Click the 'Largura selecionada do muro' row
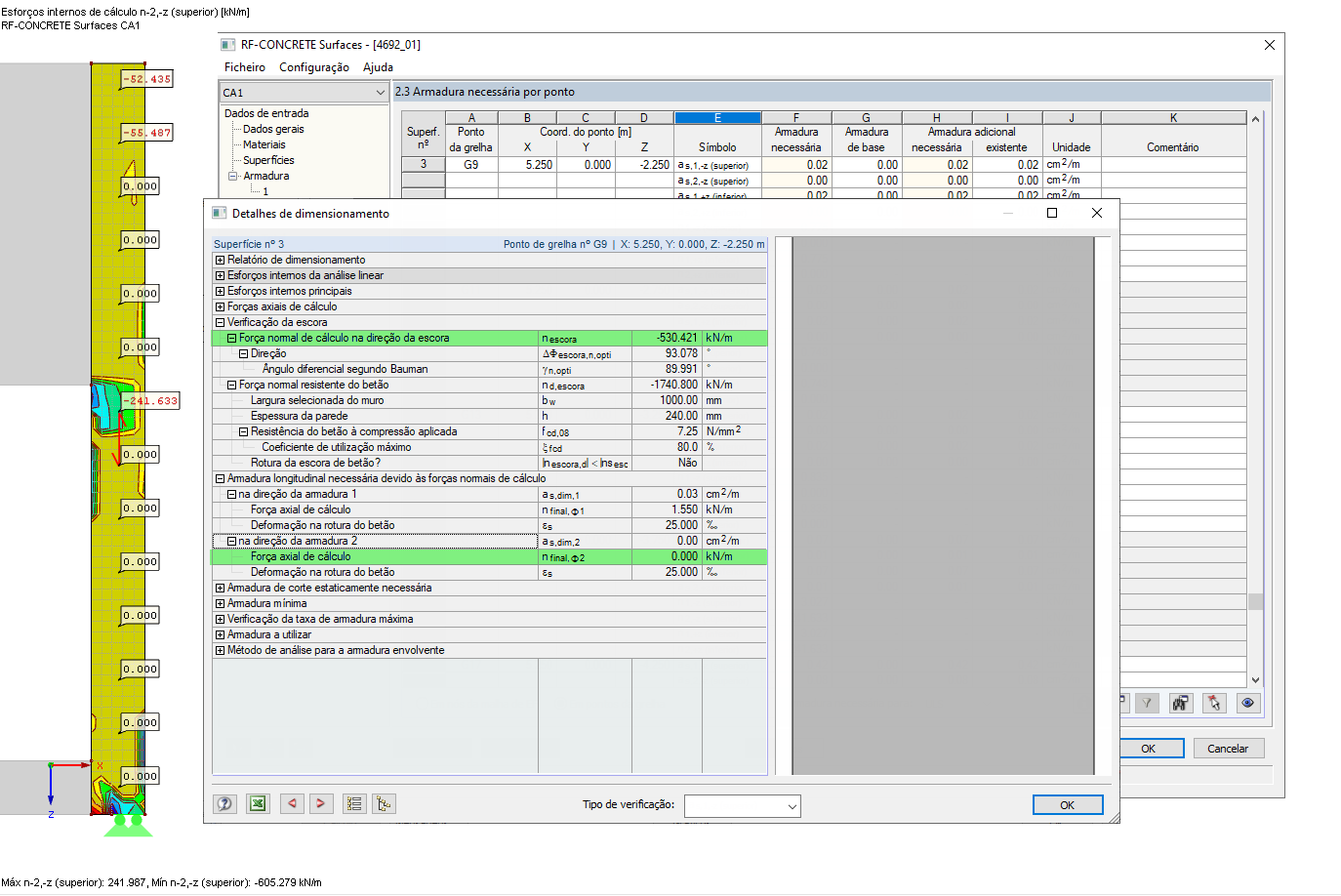 pyautogui.click(x=490, y=401)
